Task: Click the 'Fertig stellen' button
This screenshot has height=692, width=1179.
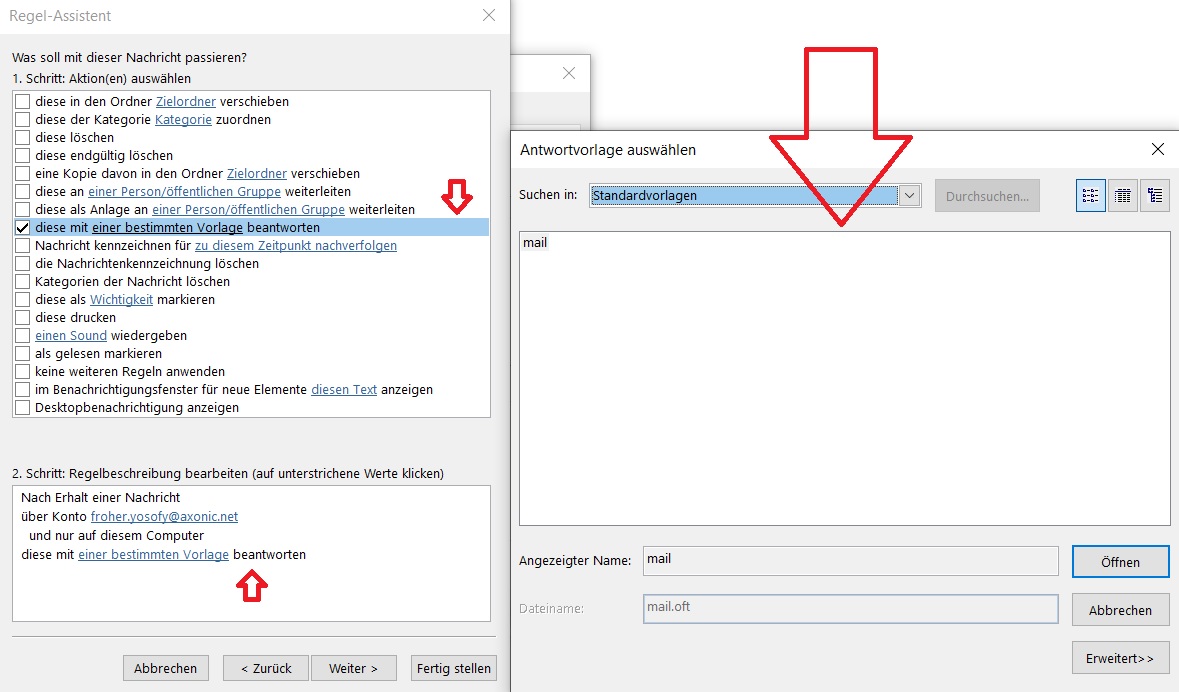Action: click(453, 668)
